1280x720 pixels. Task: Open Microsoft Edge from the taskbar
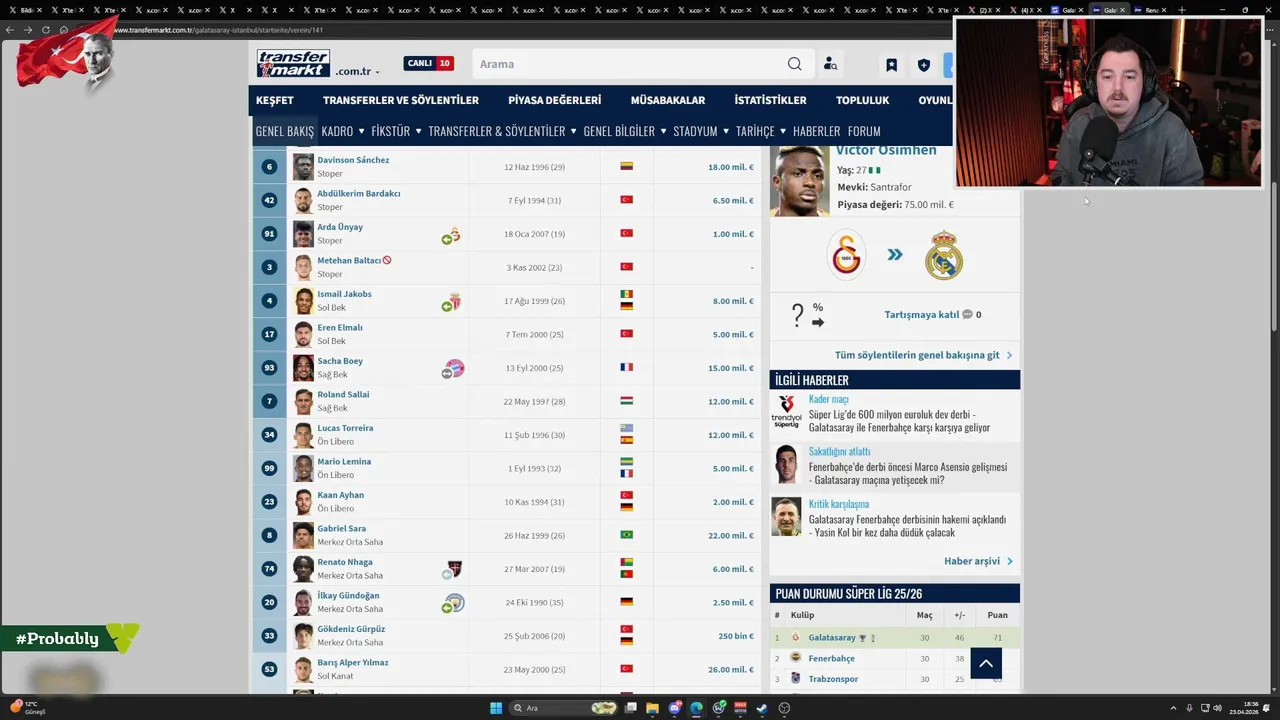[696, 708]
